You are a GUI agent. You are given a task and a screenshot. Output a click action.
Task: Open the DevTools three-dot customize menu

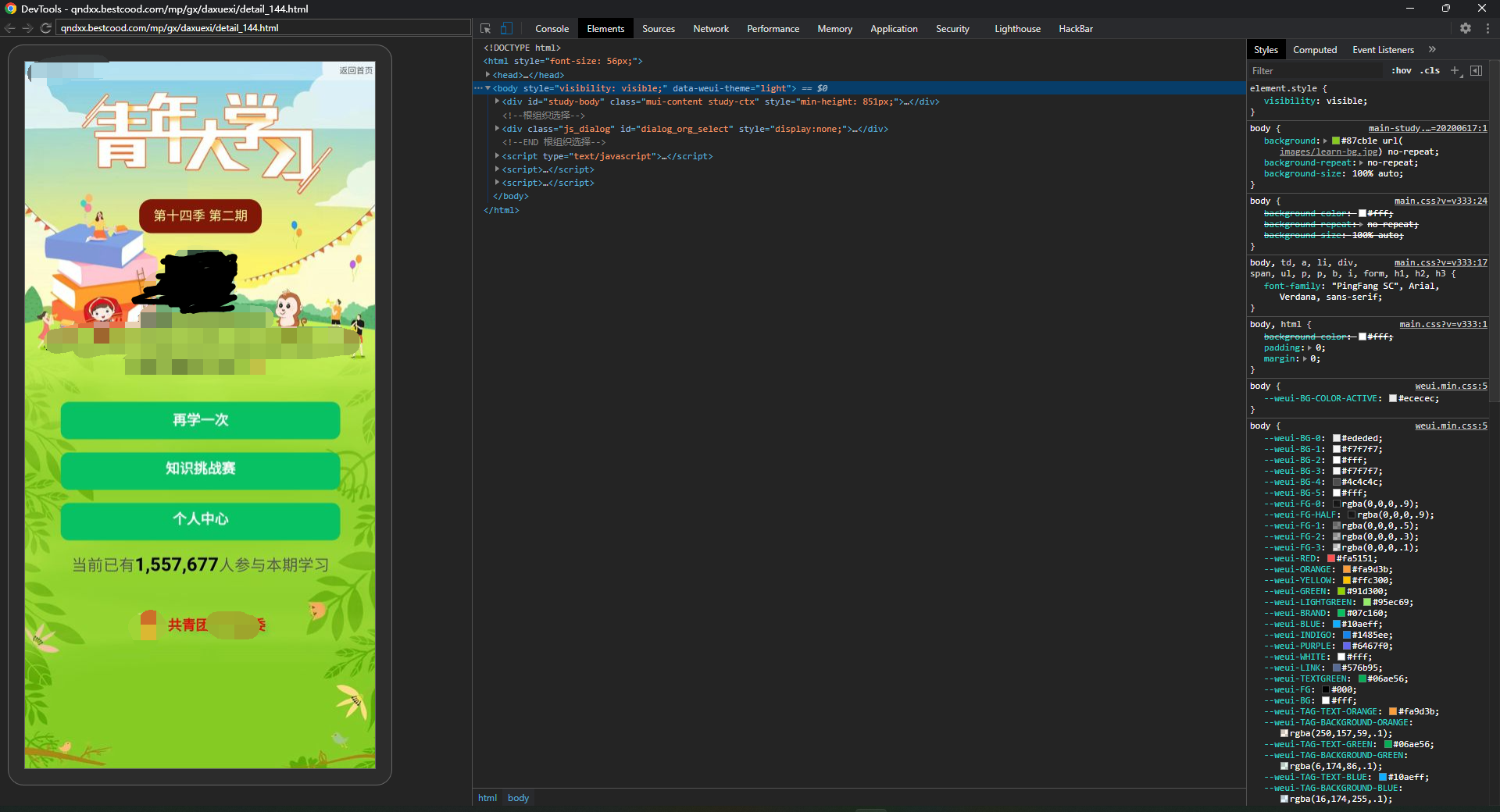(x=1487, y=28)
